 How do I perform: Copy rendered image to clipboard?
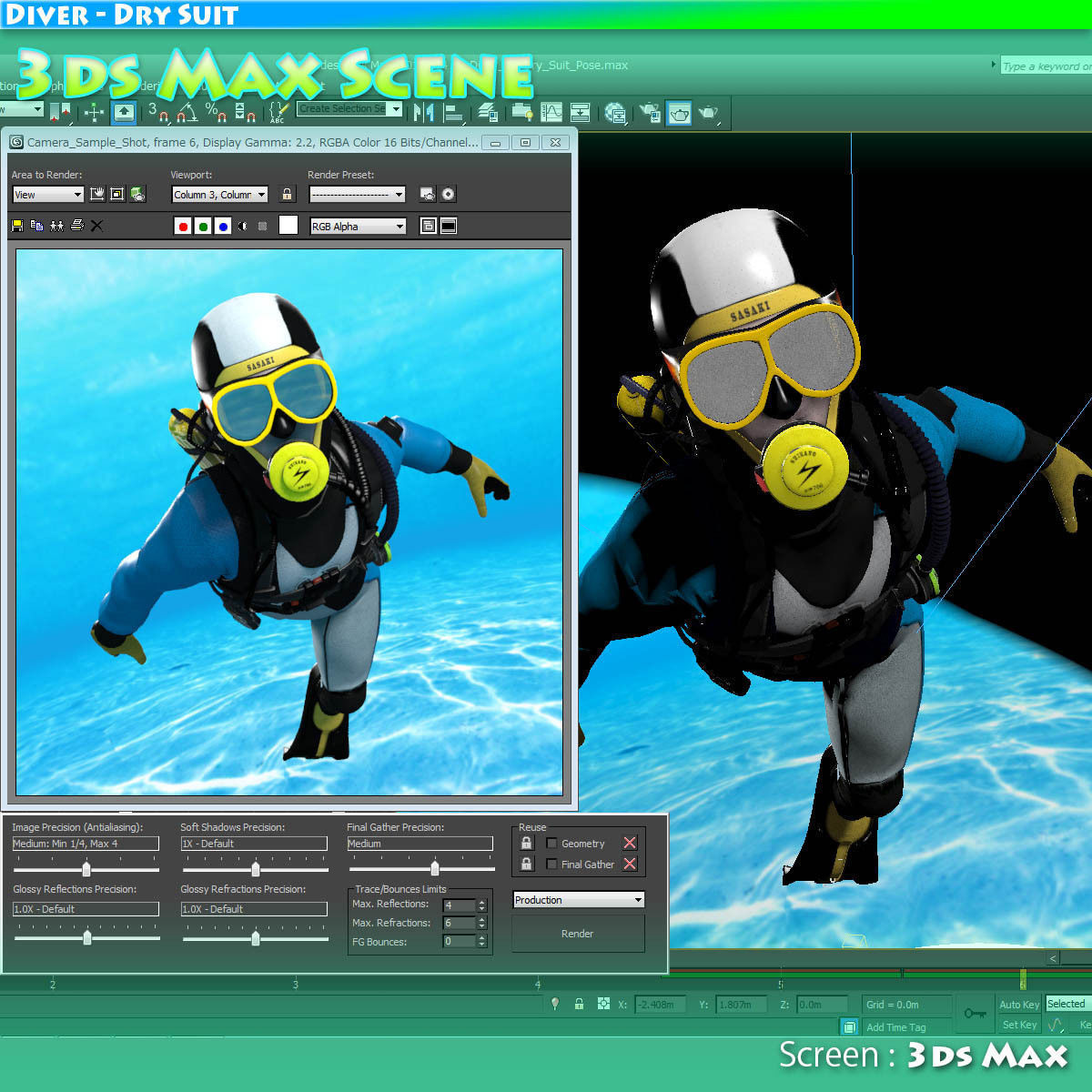(36, 226)
